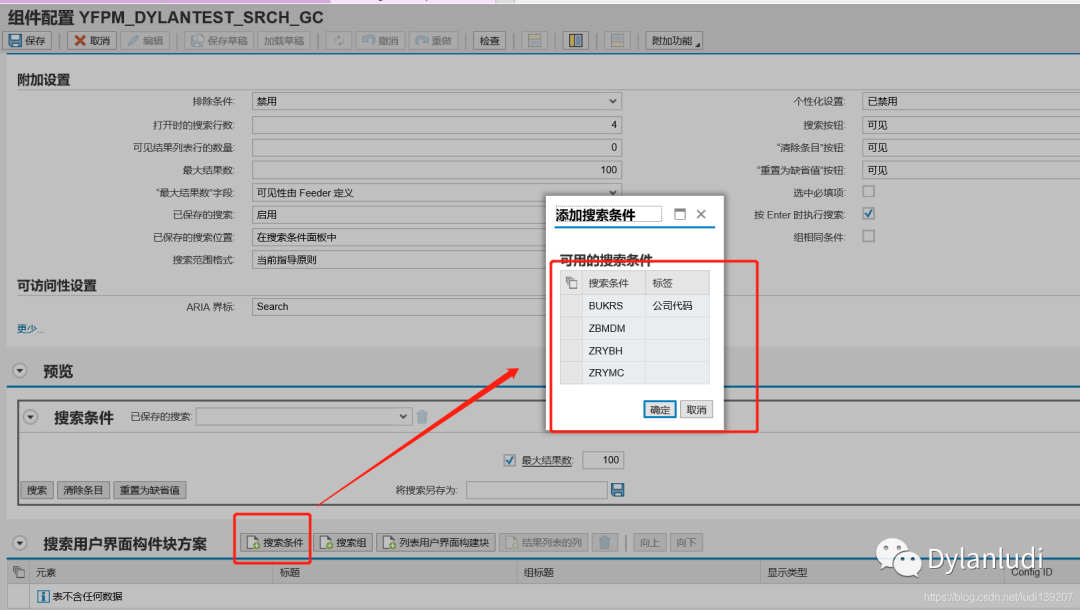Click the 保存 (Save) toolbar icon
The height and width of the screenshot is (610, 1080).
click(27, 40)
